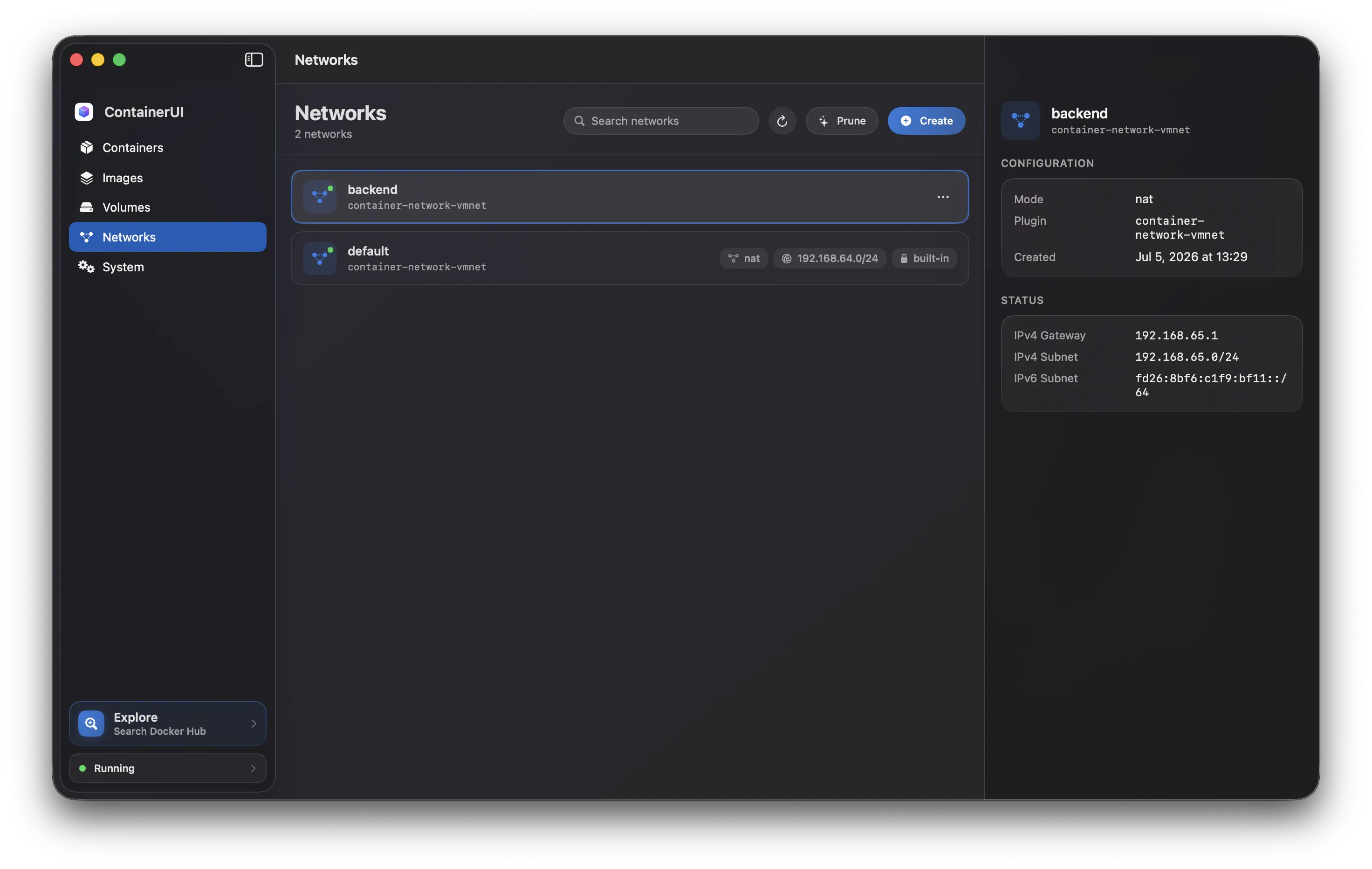Select the default network row
Screen dimensions: 1372x869
coord(630,258)
